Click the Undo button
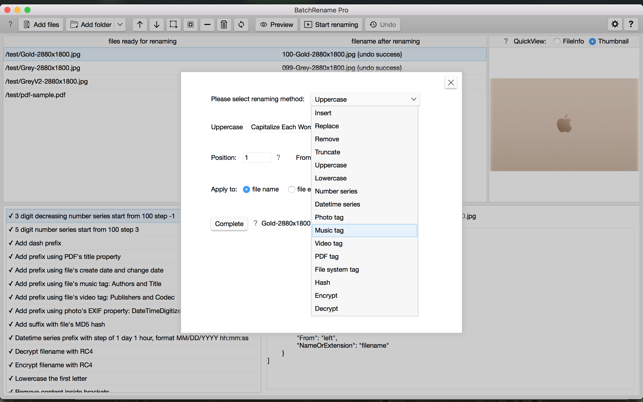Viewport: 643px width, 402px height. (383, 25)
